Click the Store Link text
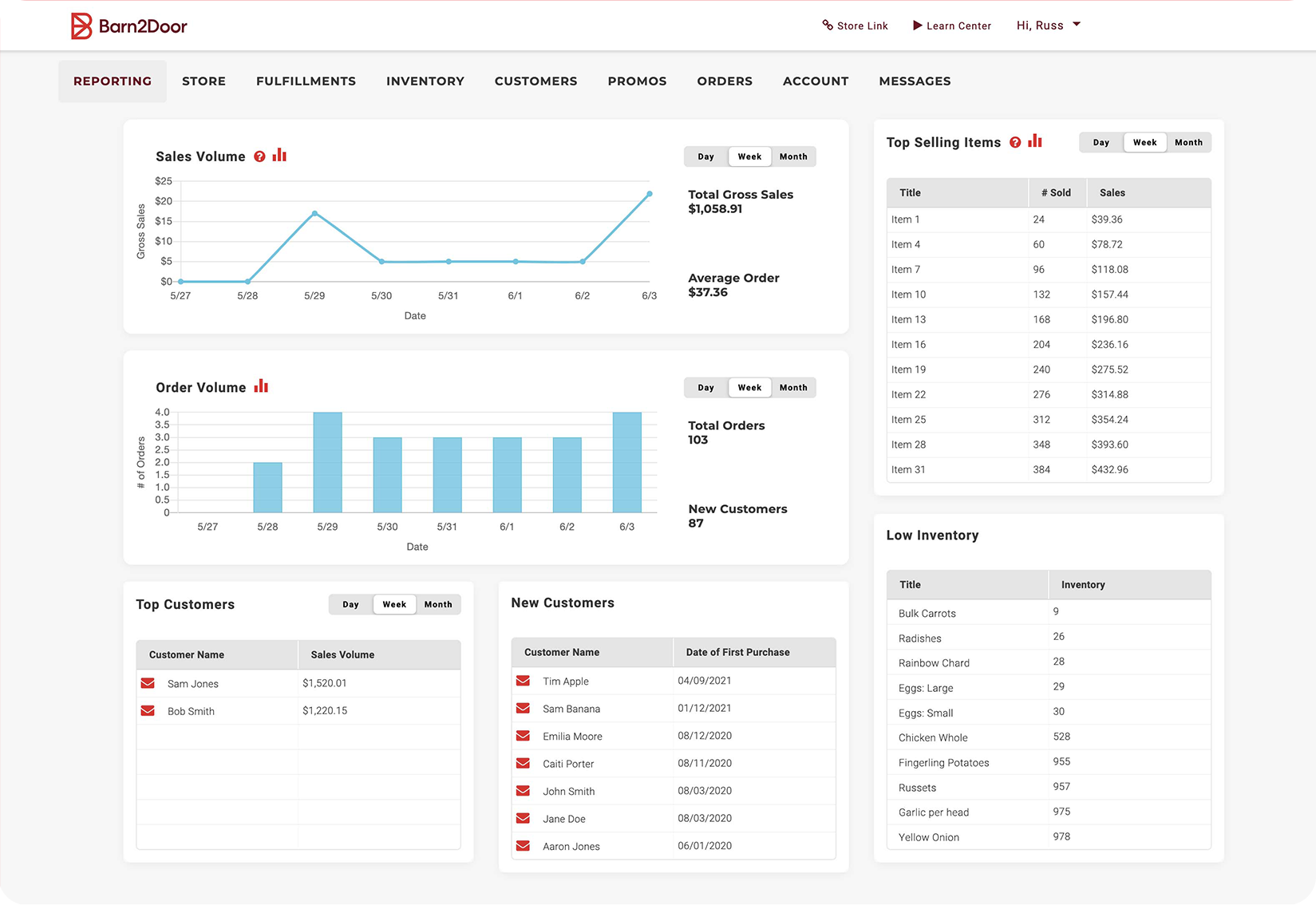This screenshot has height=905, width=1316. (x=862, y=26)
